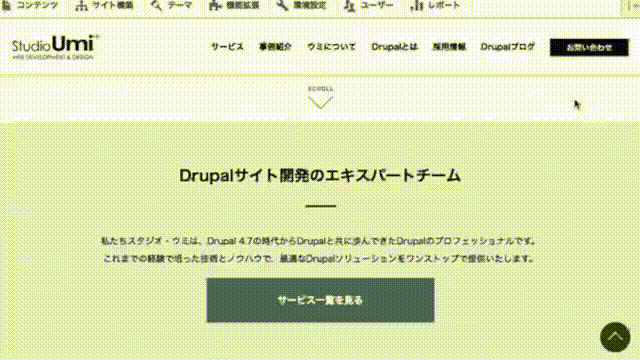Click the round back-to-top arrow button
The height and width of the screenshot is (360, 640).
(615, 337)
